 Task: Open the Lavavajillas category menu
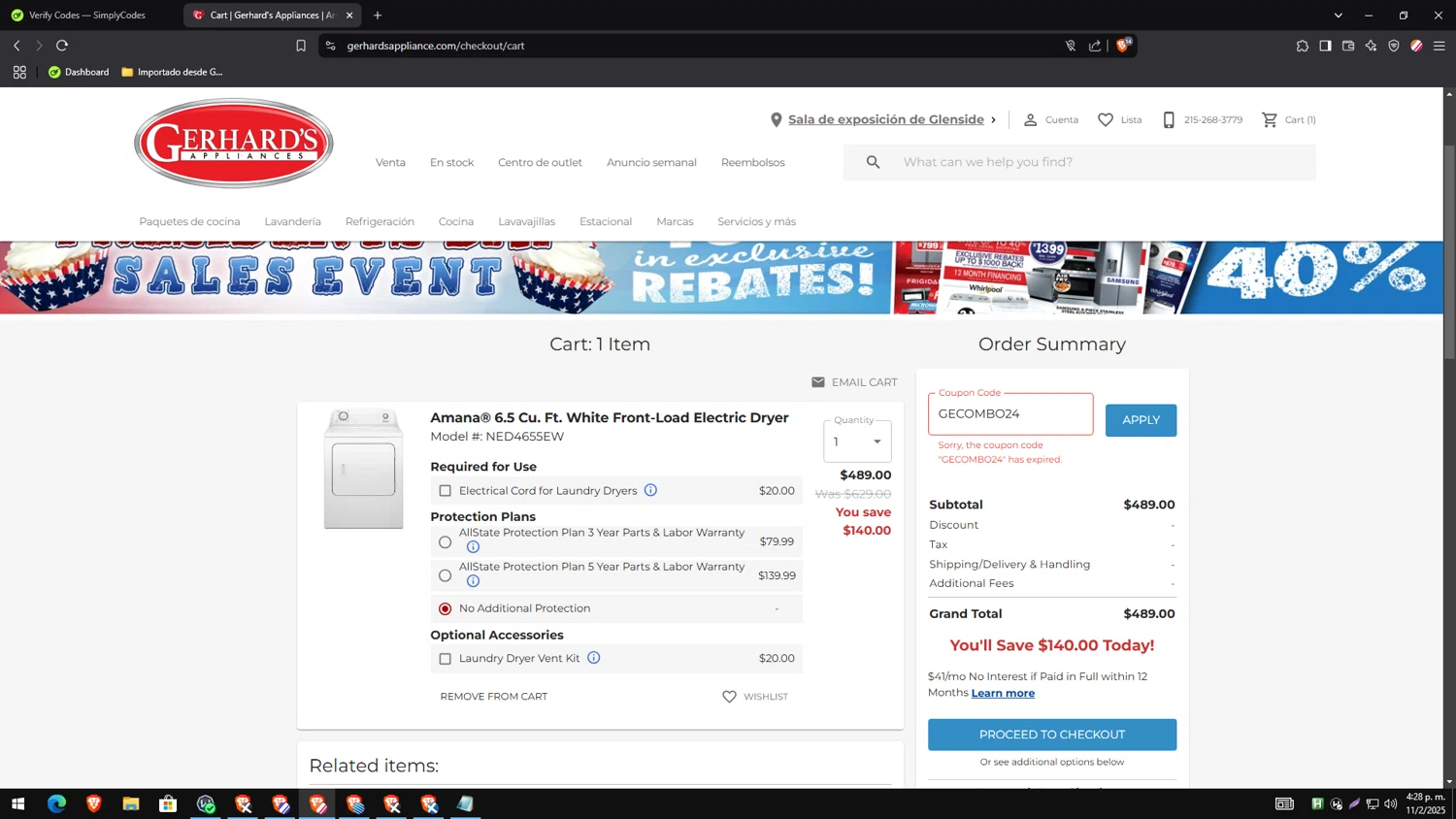[x=527, y=221]
